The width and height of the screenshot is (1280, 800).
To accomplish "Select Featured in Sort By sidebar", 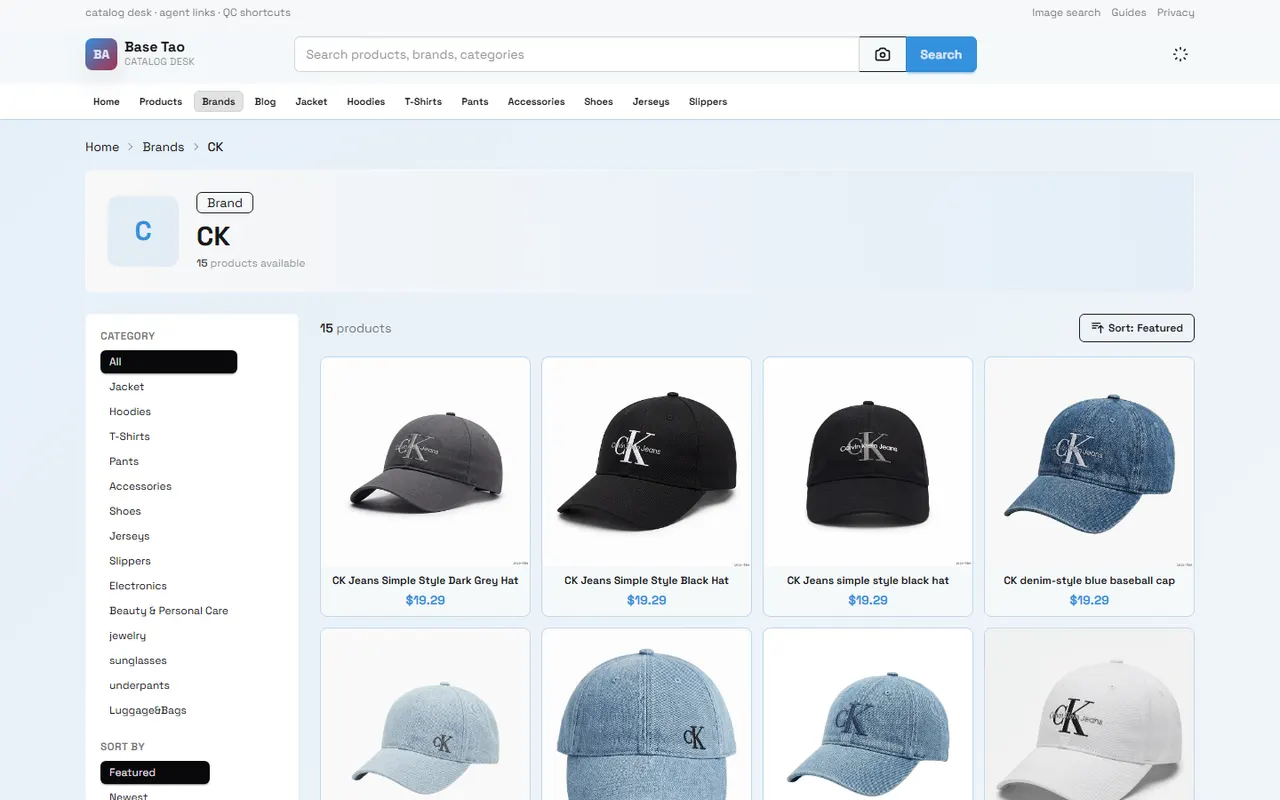I will (x=155, y=772).
